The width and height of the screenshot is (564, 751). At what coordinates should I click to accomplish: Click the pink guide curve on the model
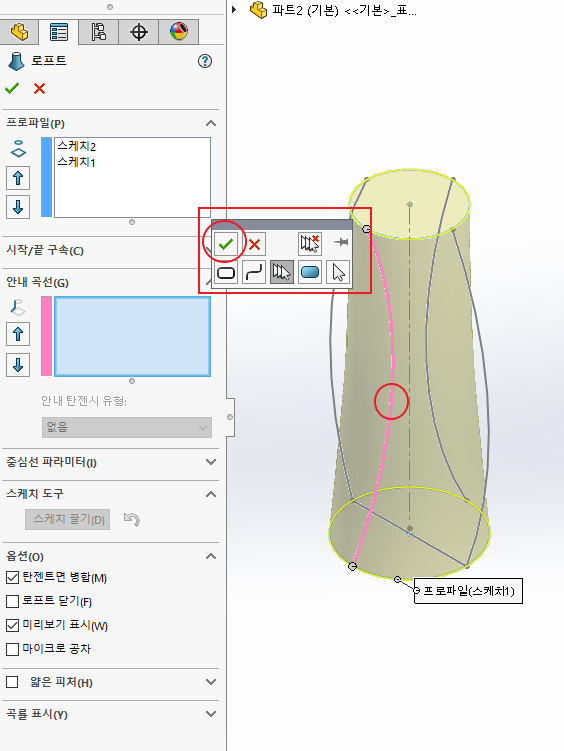click(391, 401)
